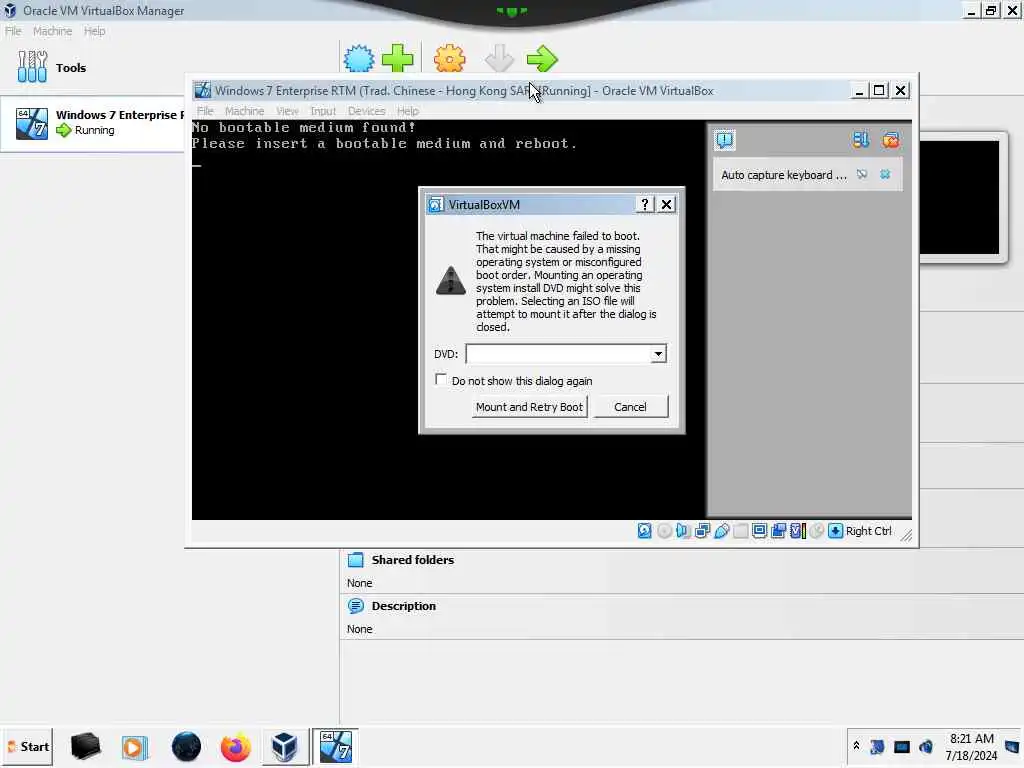This screenshot has width=1024, height=768.
Task: Open VM Settings orange gear icon
Action: click(450, 59)
